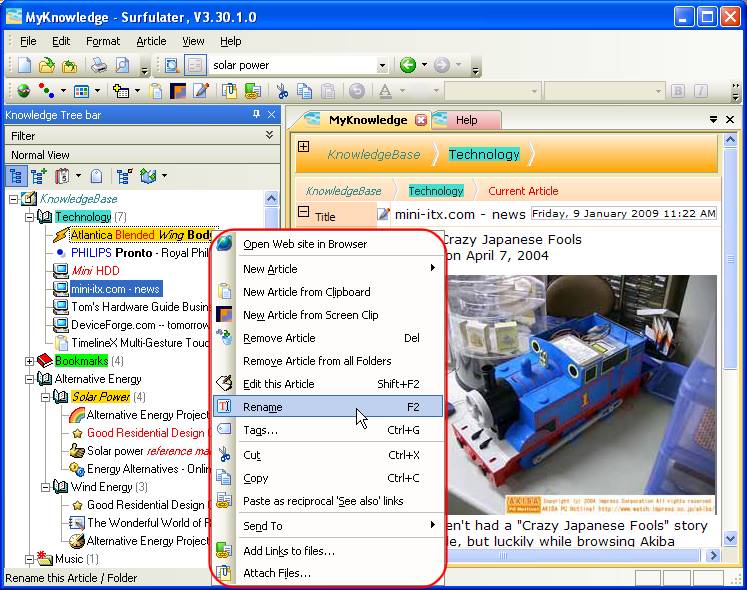Click the colored dots tree icon
Image resolution: width=747 pixels, height=590 pixels.
click(47, 91)
